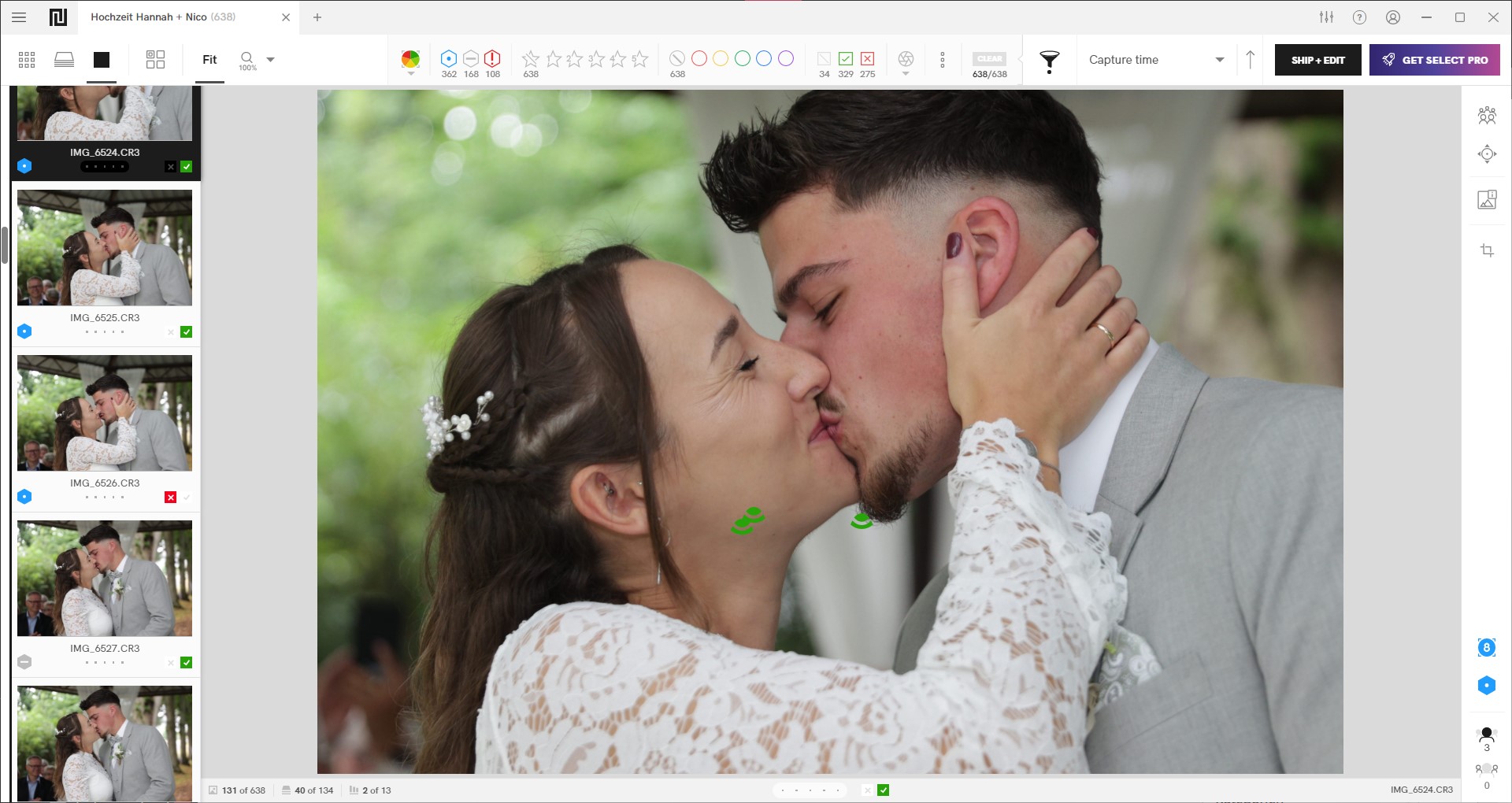Set star rating dots in bottom status bar
The height and width of the screenshot is (803, 1512).
(x=810, y=790)
